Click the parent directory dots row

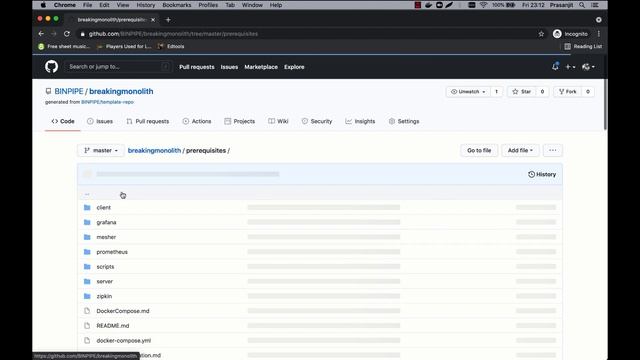tap(320, 193)
